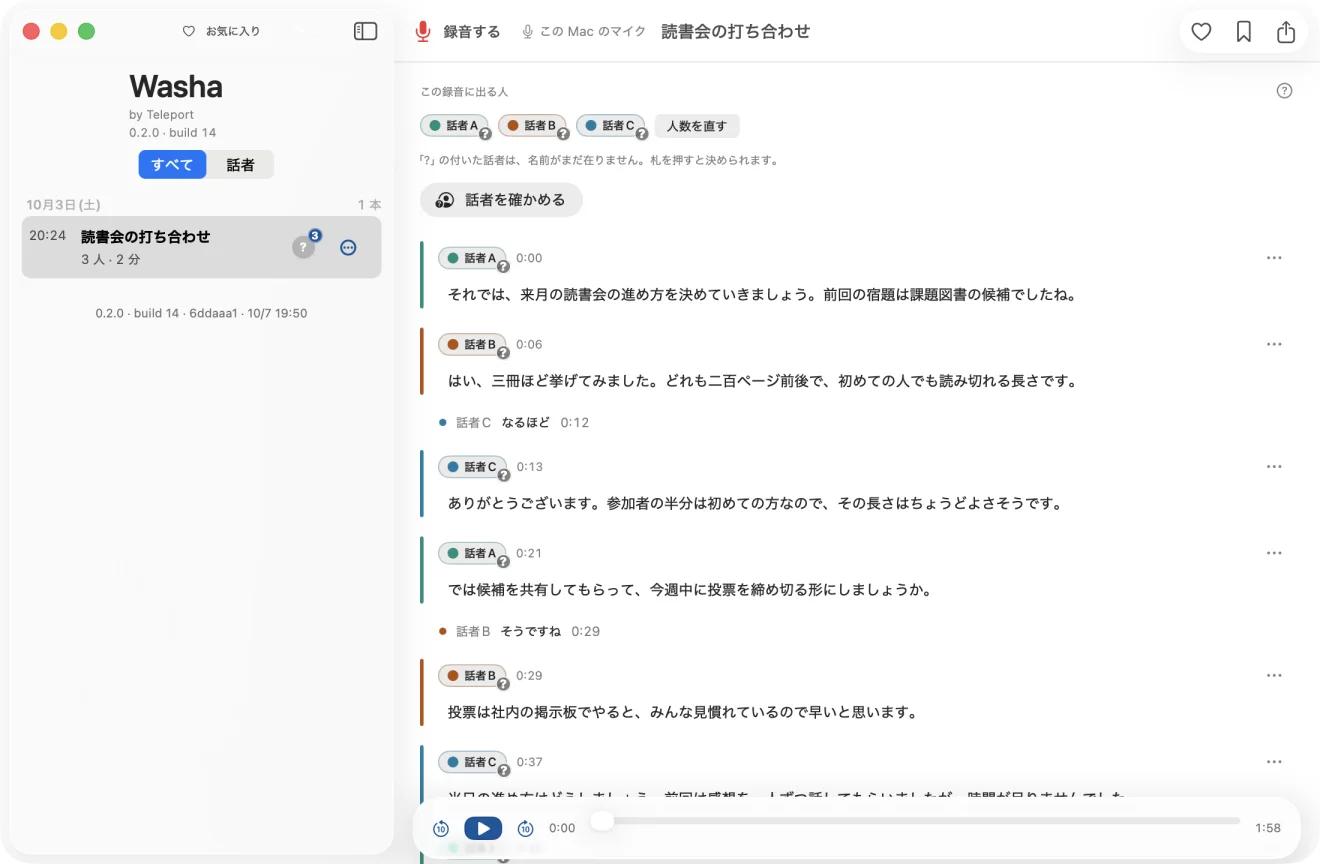Bookmark this recording

[1243, 32]
